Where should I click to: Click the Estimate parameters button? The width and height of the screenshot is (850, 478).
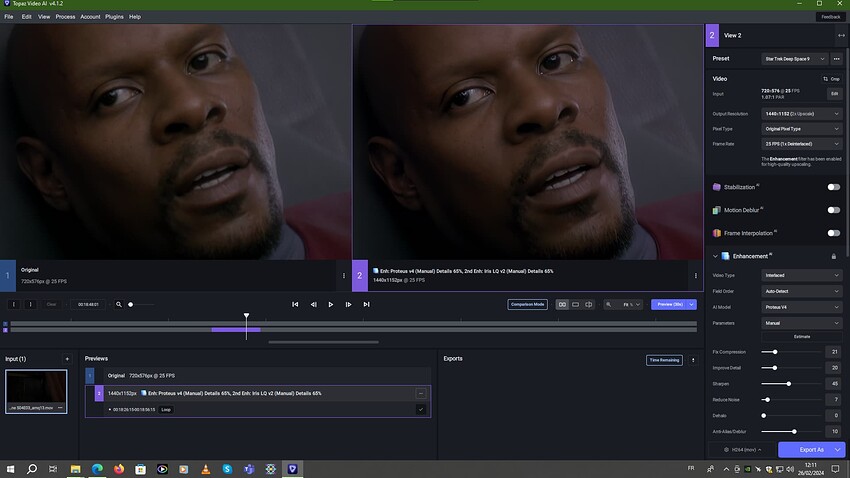802,337
